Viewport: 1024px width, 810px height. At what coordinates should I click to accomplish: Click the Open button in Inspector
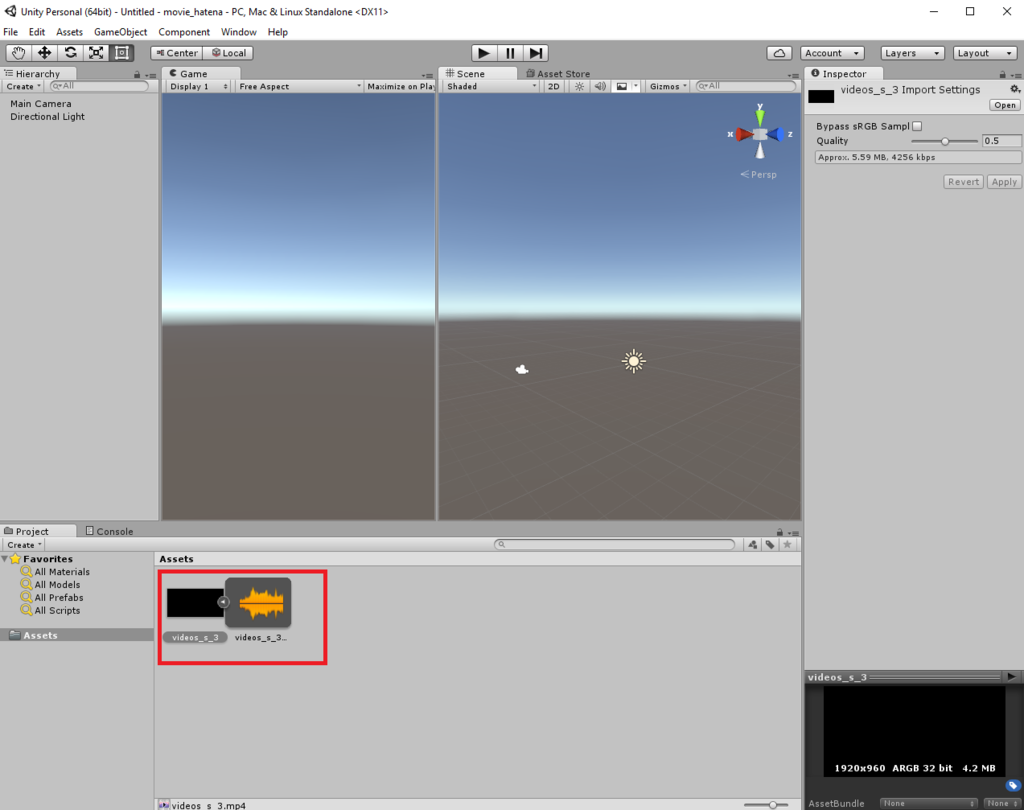(1004, 105)
